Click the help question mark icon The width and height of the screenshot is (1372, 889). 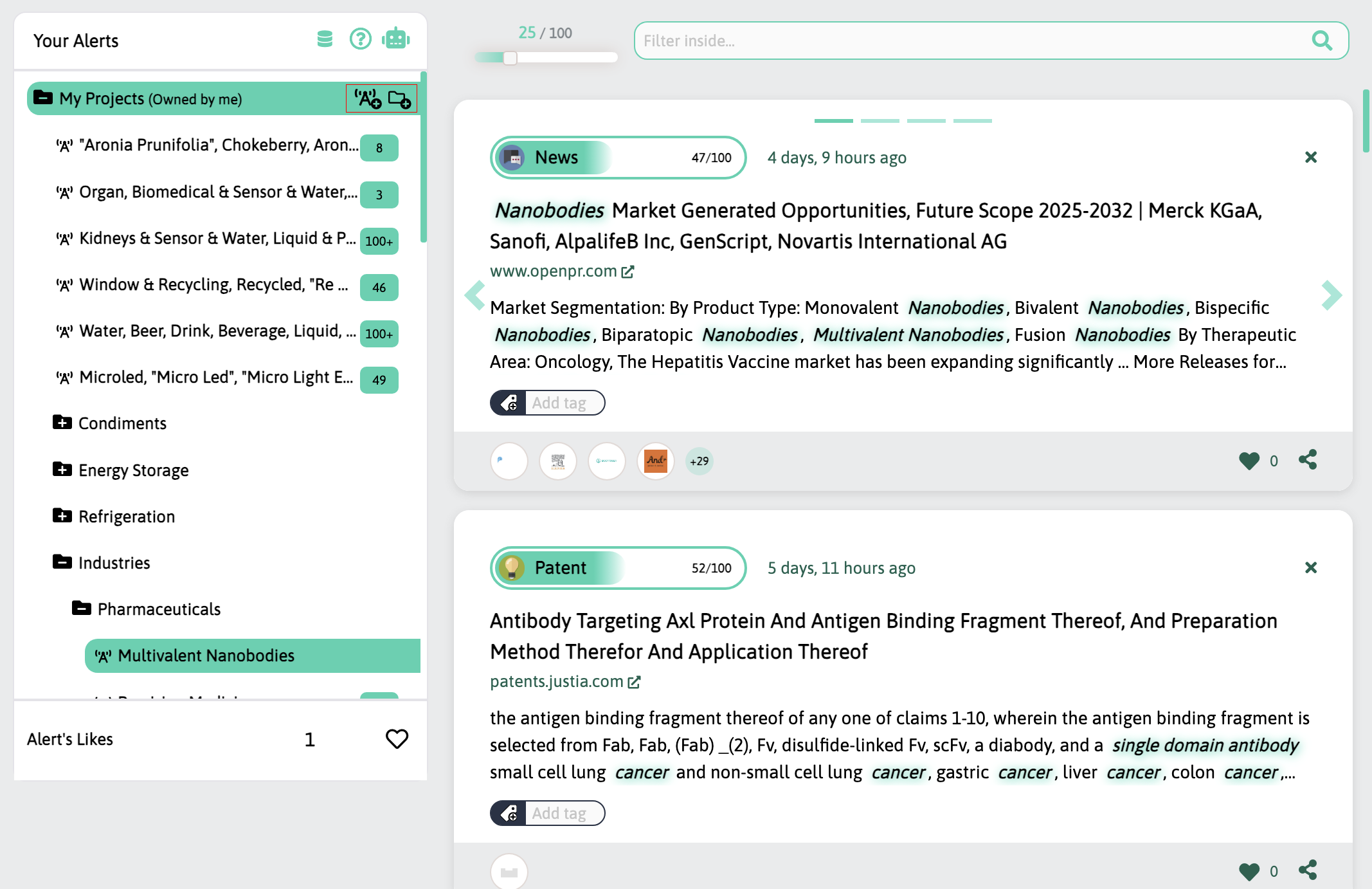[359, 40]
